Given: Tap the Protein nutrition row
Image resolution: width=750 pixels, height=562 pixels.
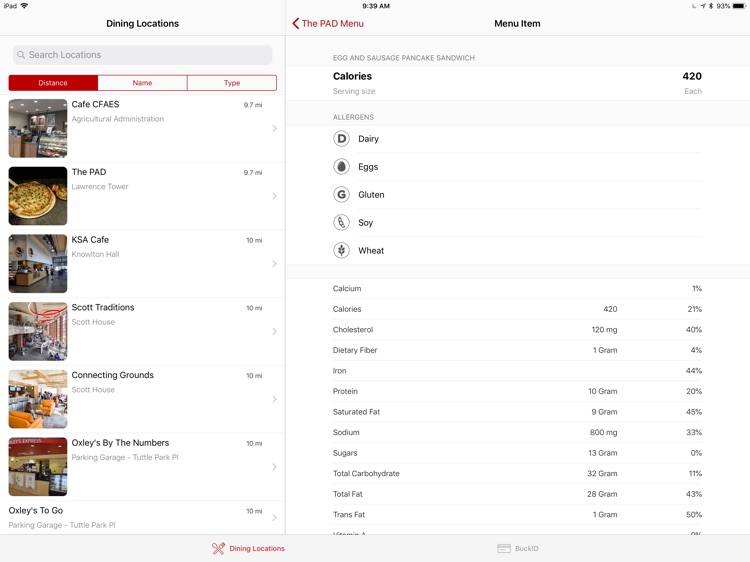Looking at the screenshot, I should pos(518,391).
